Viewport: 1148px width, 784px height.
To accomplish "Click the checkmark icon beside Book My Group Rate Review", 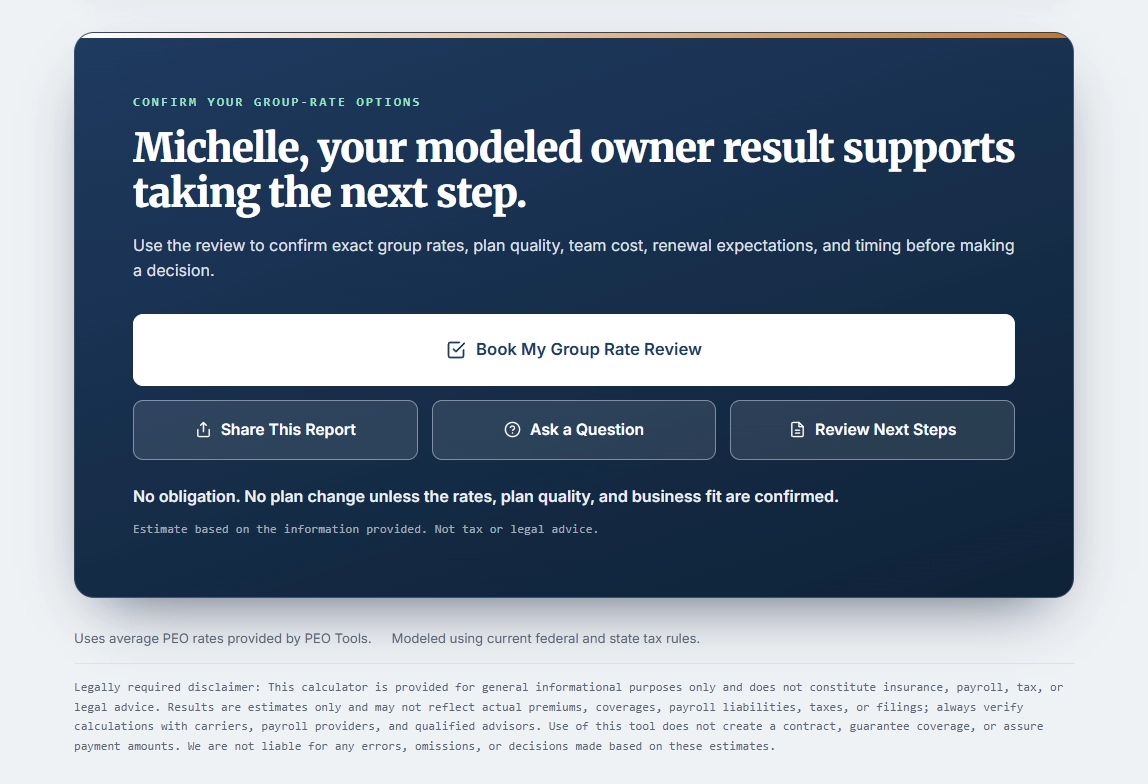I will 455,350.
